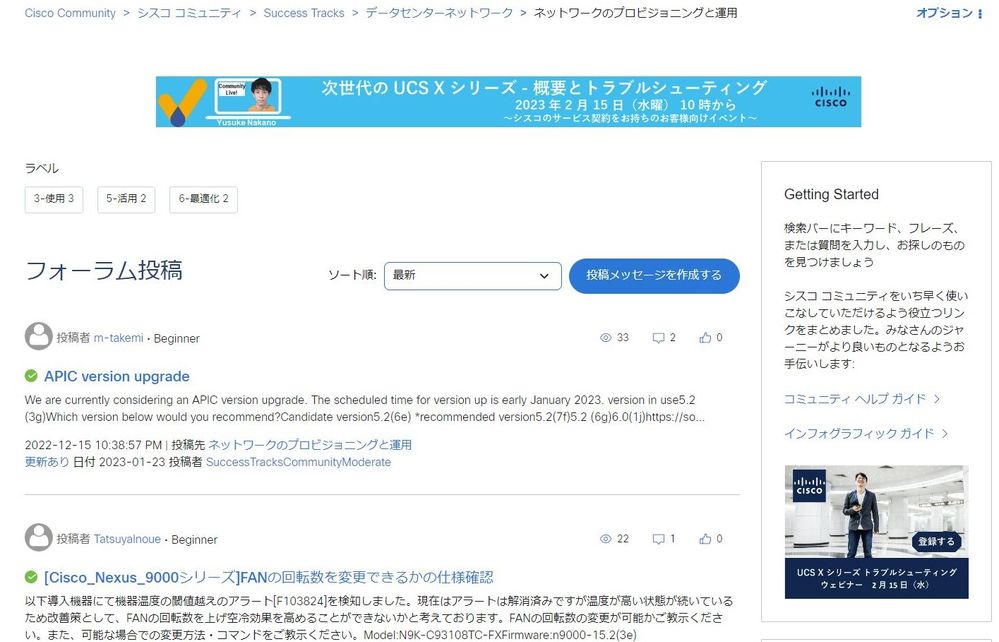Click replies icon on Nexus FAN post

pyautogui.click(x=658, y=539)
